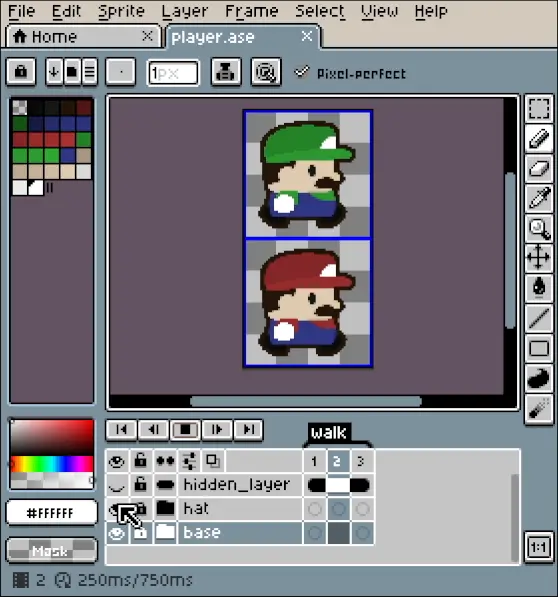
Task: Select the Rectangular Marquee tool
Action: pyautogui.click(x=539, y=109)
